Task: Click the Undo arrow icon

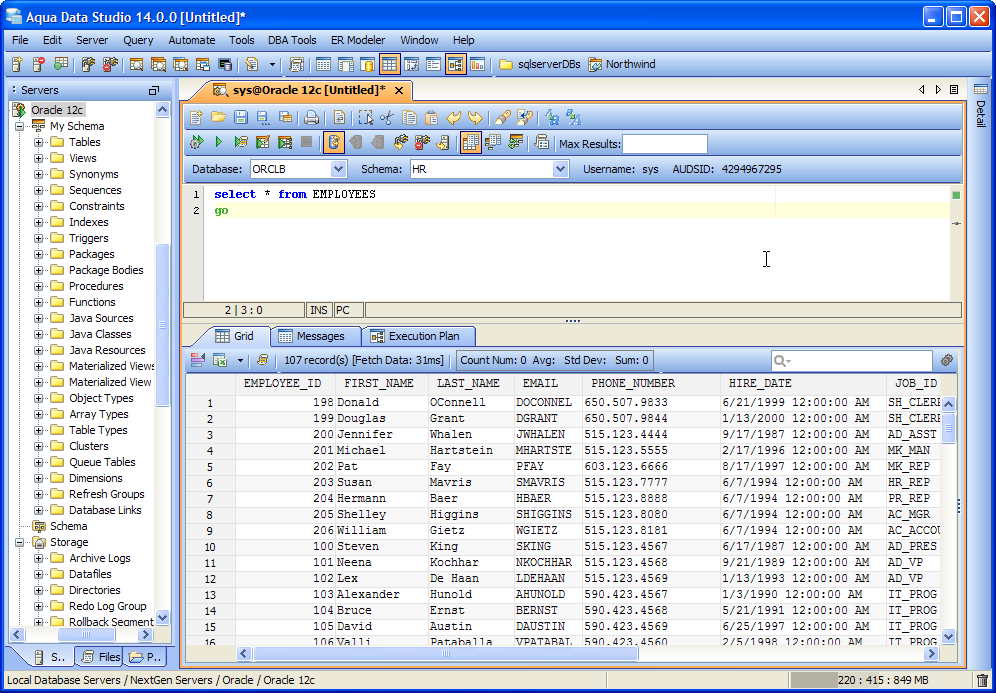Action: pyautogui.click(x=453, y=118)
